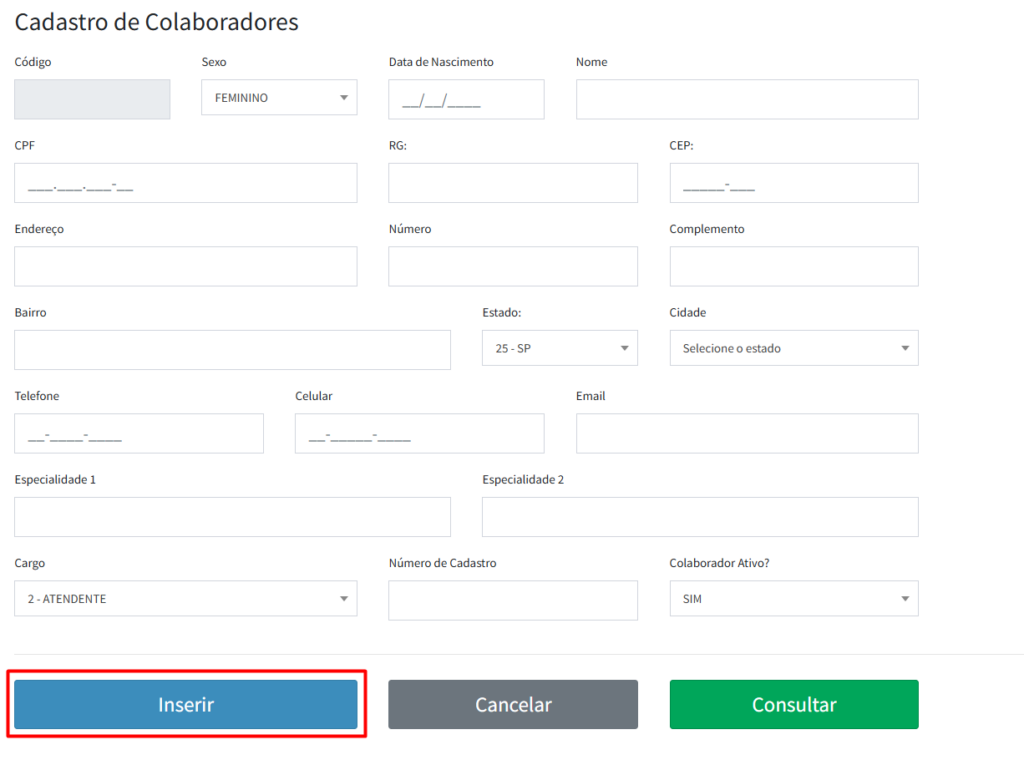Focus the Celular mobile number field
Viewport: 1024px width, 760px height.
tap(419, 433)
